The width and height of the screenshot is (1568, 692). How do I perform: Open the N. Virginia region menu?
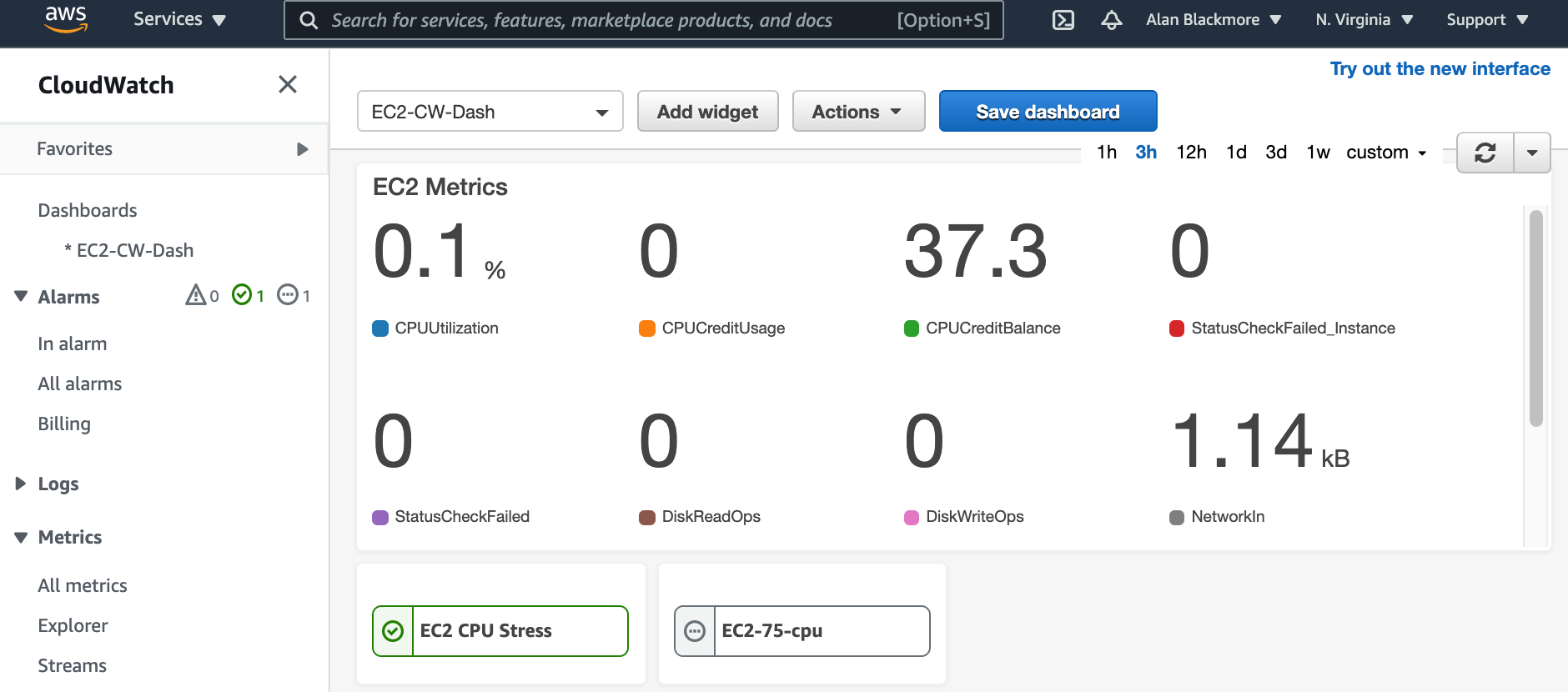click(x=1364, y=19)
